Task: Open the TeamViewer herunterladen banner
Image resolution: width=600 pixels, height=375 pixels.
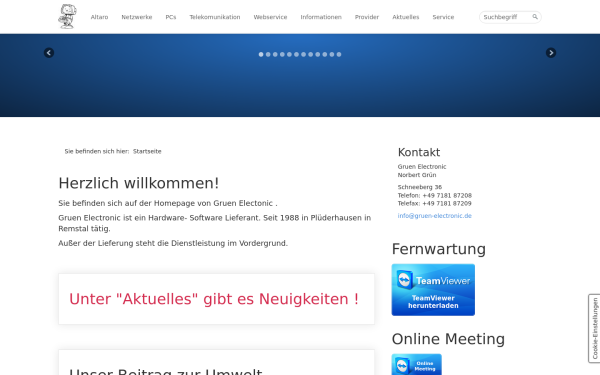Action: pos(433,290)
